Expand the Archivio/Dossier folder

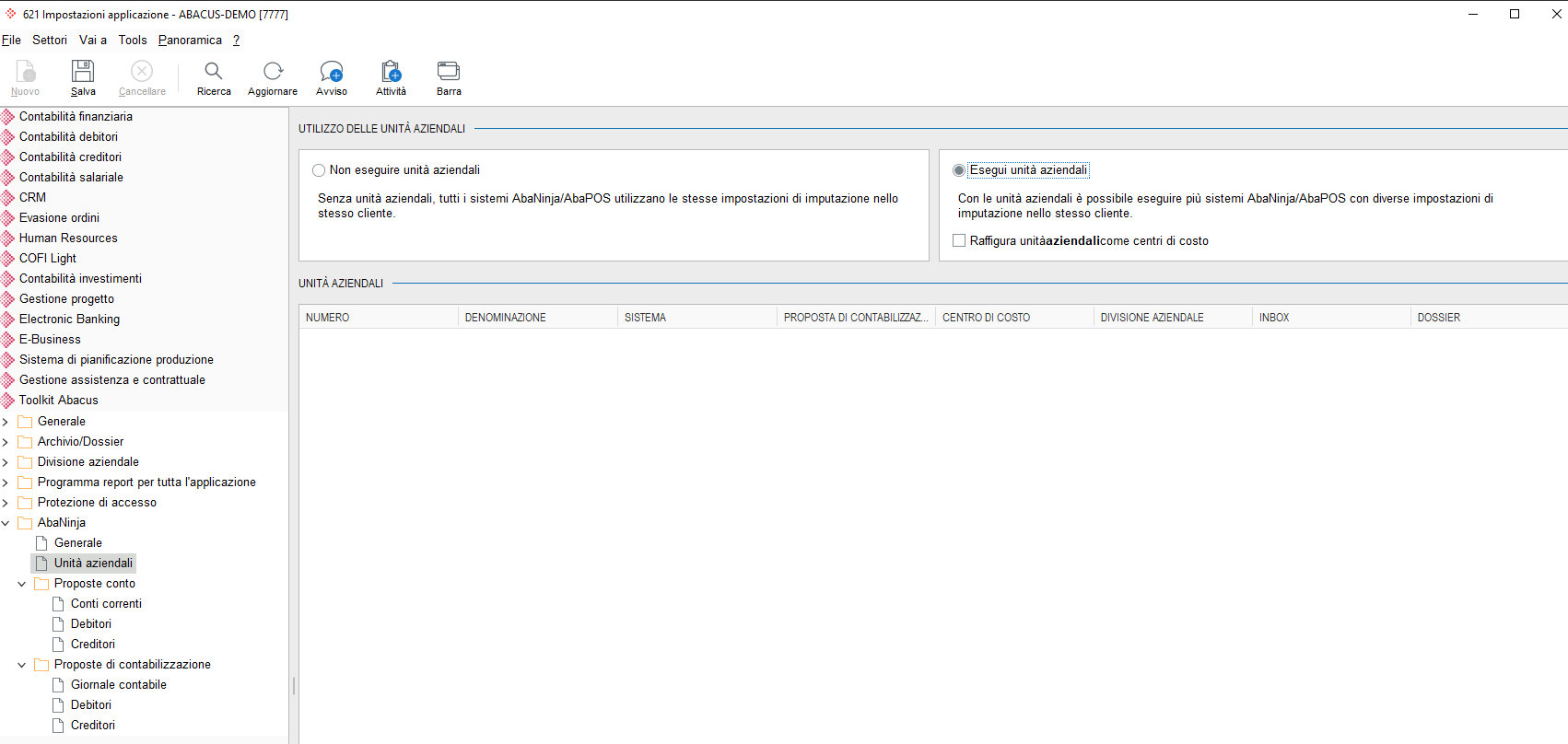tap(6, 442)
